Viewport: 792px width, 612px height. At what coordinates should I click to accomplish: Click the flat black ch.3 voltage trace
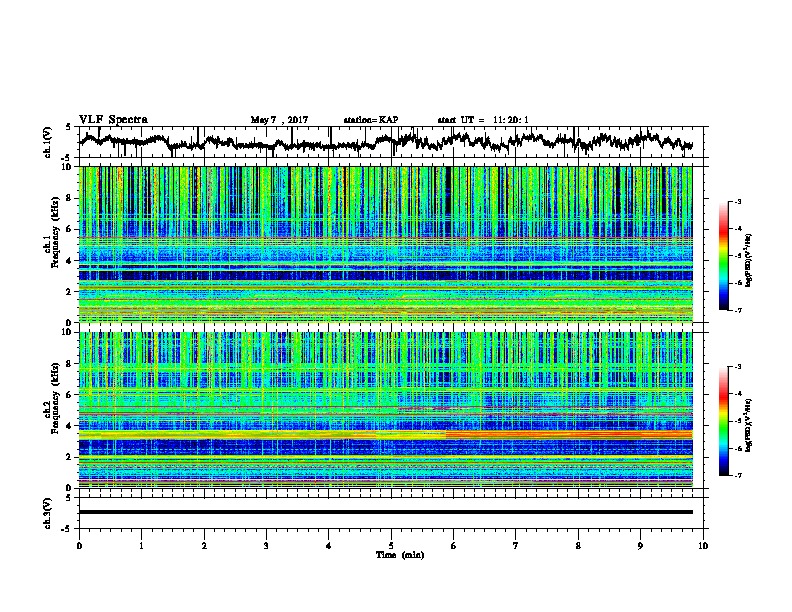[386, 512]
